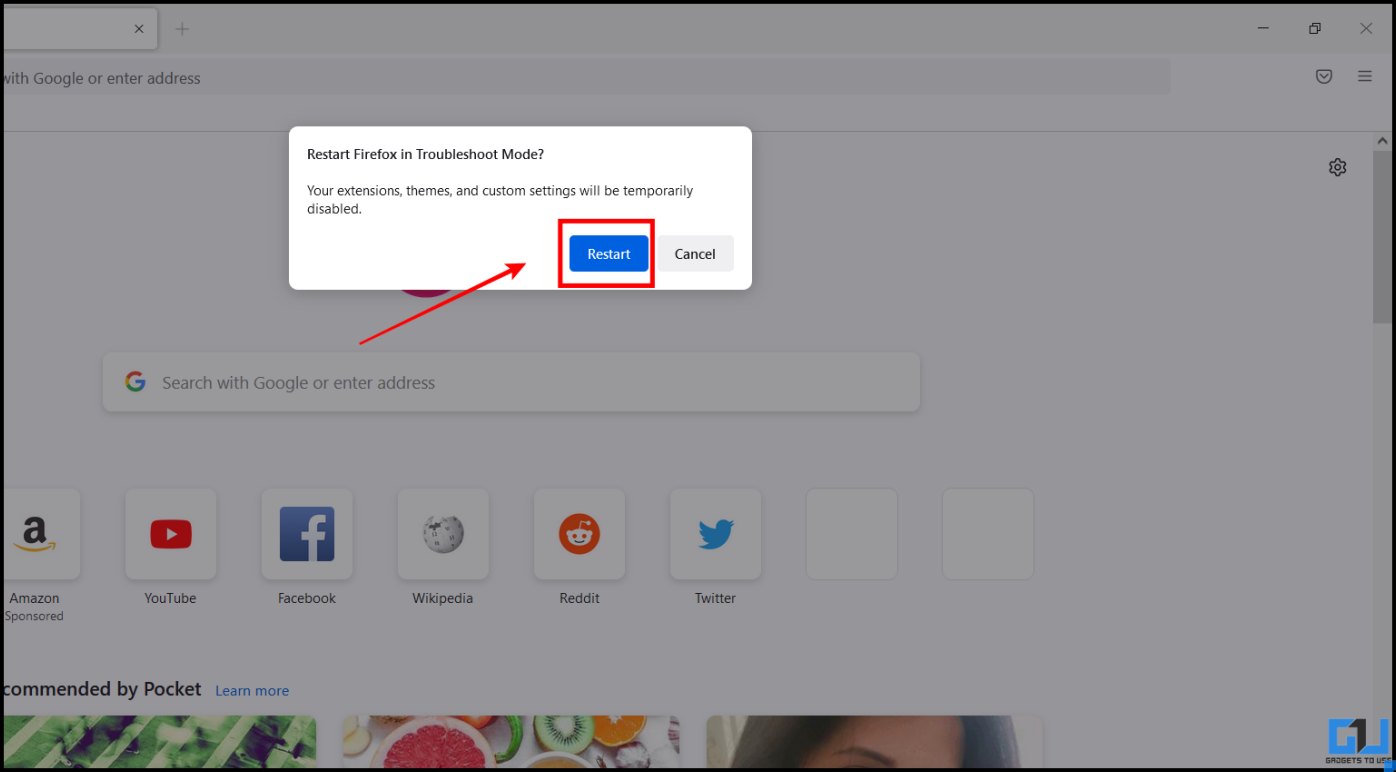Minimize the Firefox window
Screen dimensions: 1396x772
click(1263, 29)
